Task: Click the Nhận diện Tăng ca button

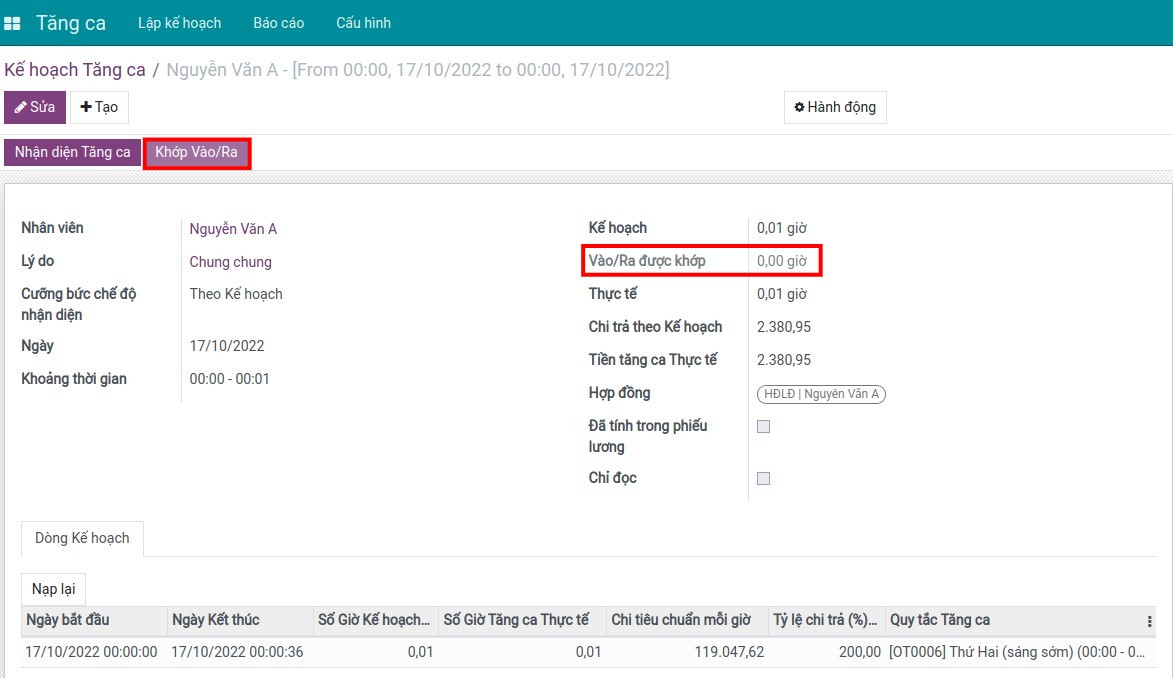Action: [x=72, y=153]
